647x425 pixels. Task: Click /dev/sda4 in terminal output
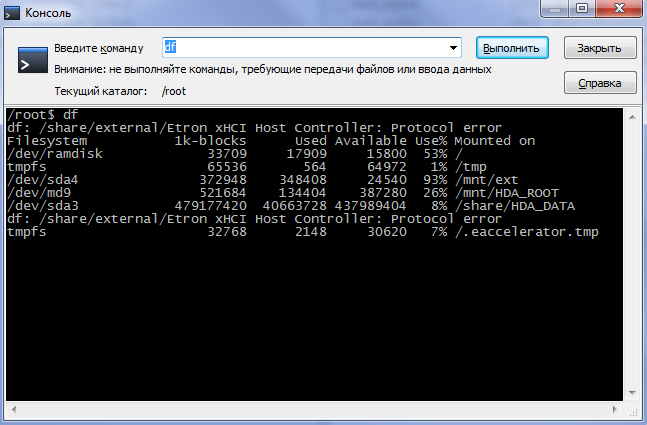[x=43, y=180]
